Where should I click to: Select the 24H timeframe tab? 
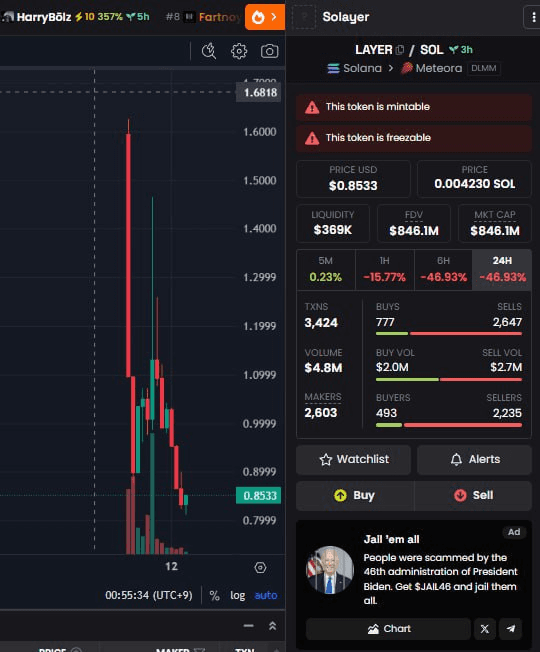tap(502, 269)
